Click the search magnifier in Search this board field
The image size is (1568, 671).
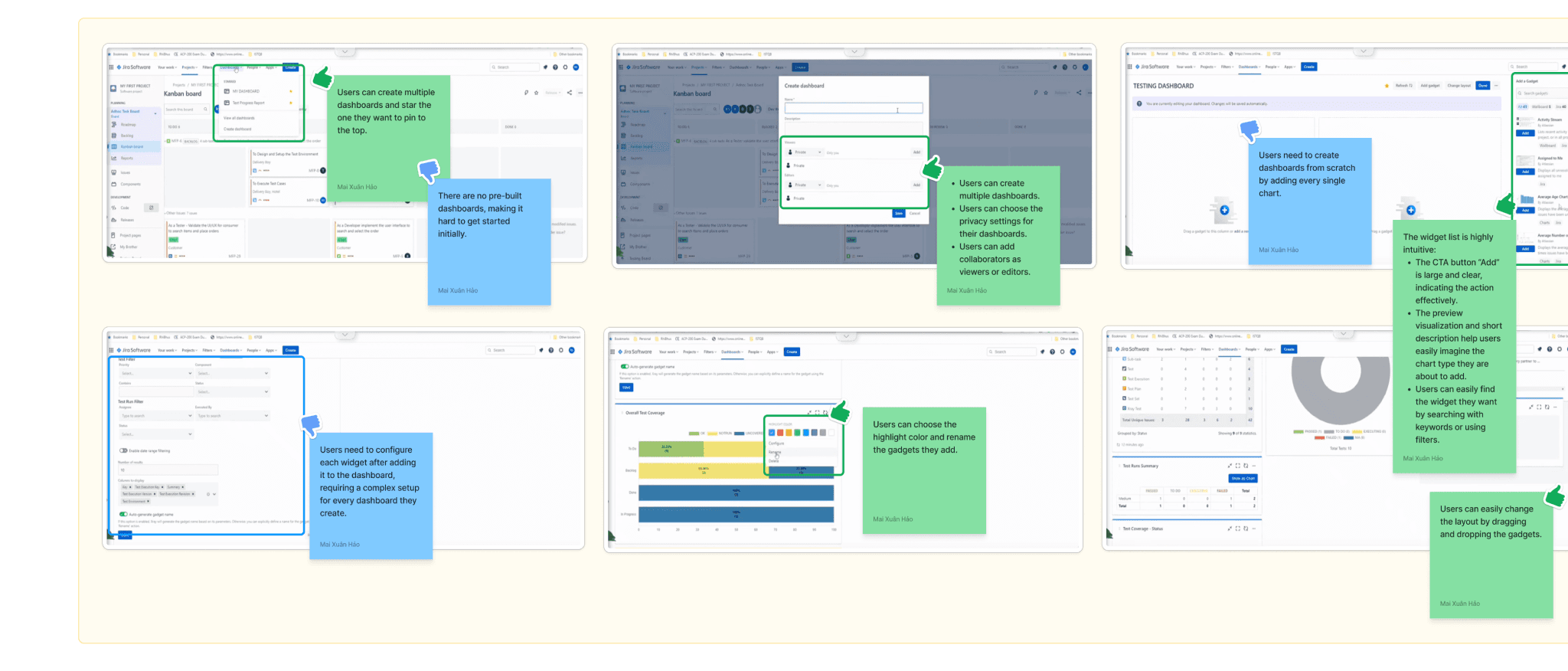205,110
